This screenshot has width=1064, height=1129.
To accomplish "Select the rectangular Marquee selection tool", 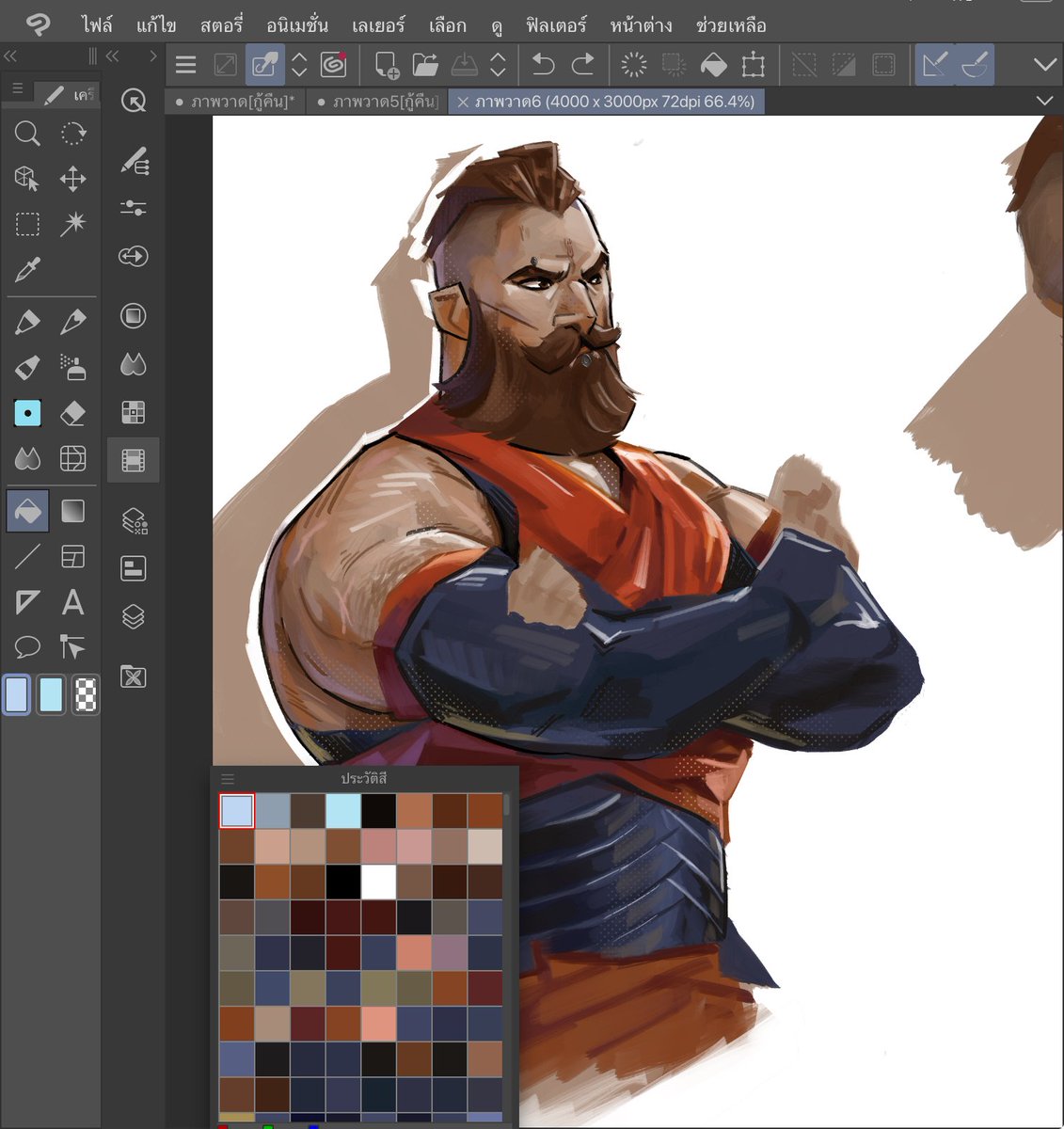I will coord(27,224).
